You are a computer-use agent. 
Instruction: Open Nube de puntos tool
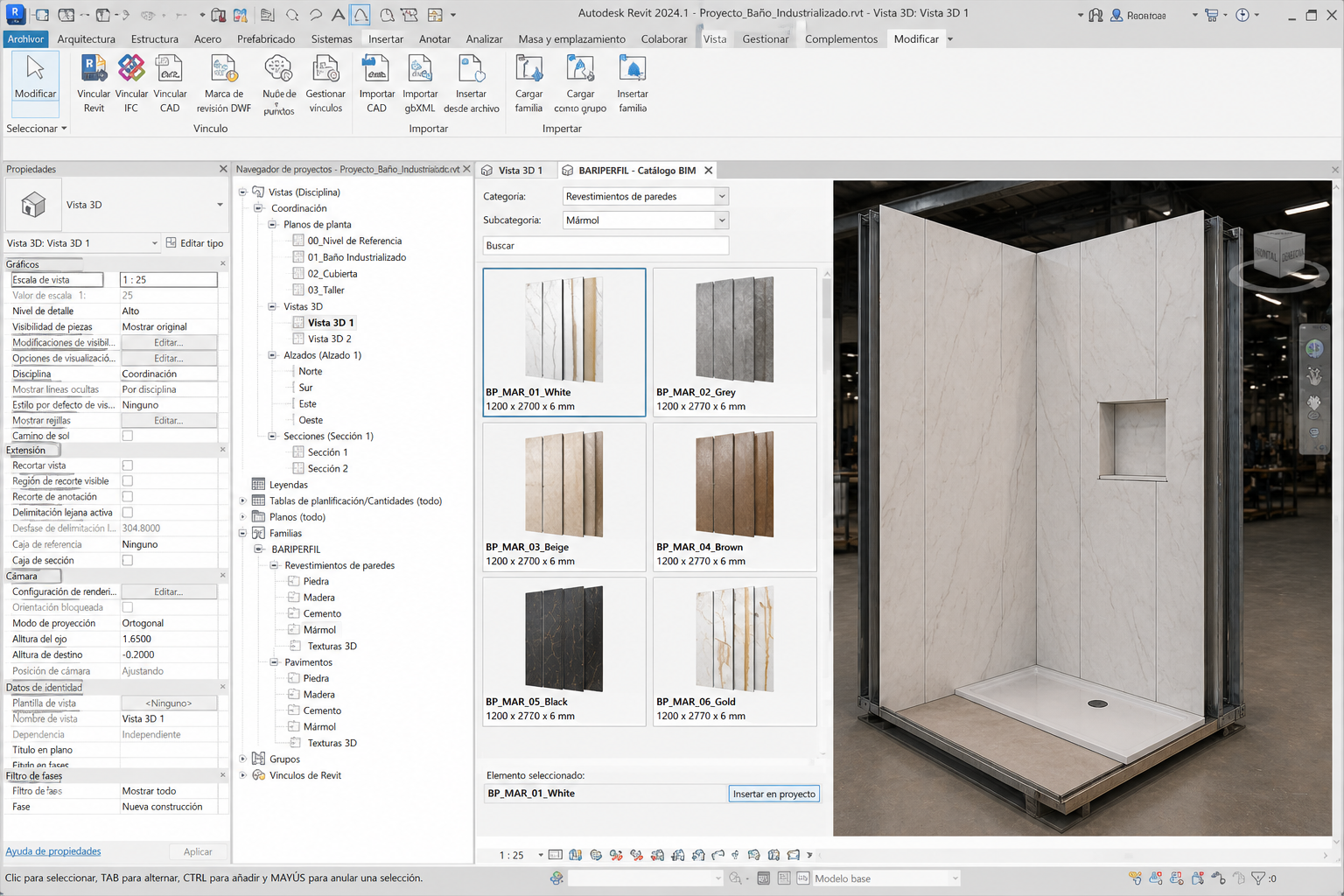coord(279,83)
